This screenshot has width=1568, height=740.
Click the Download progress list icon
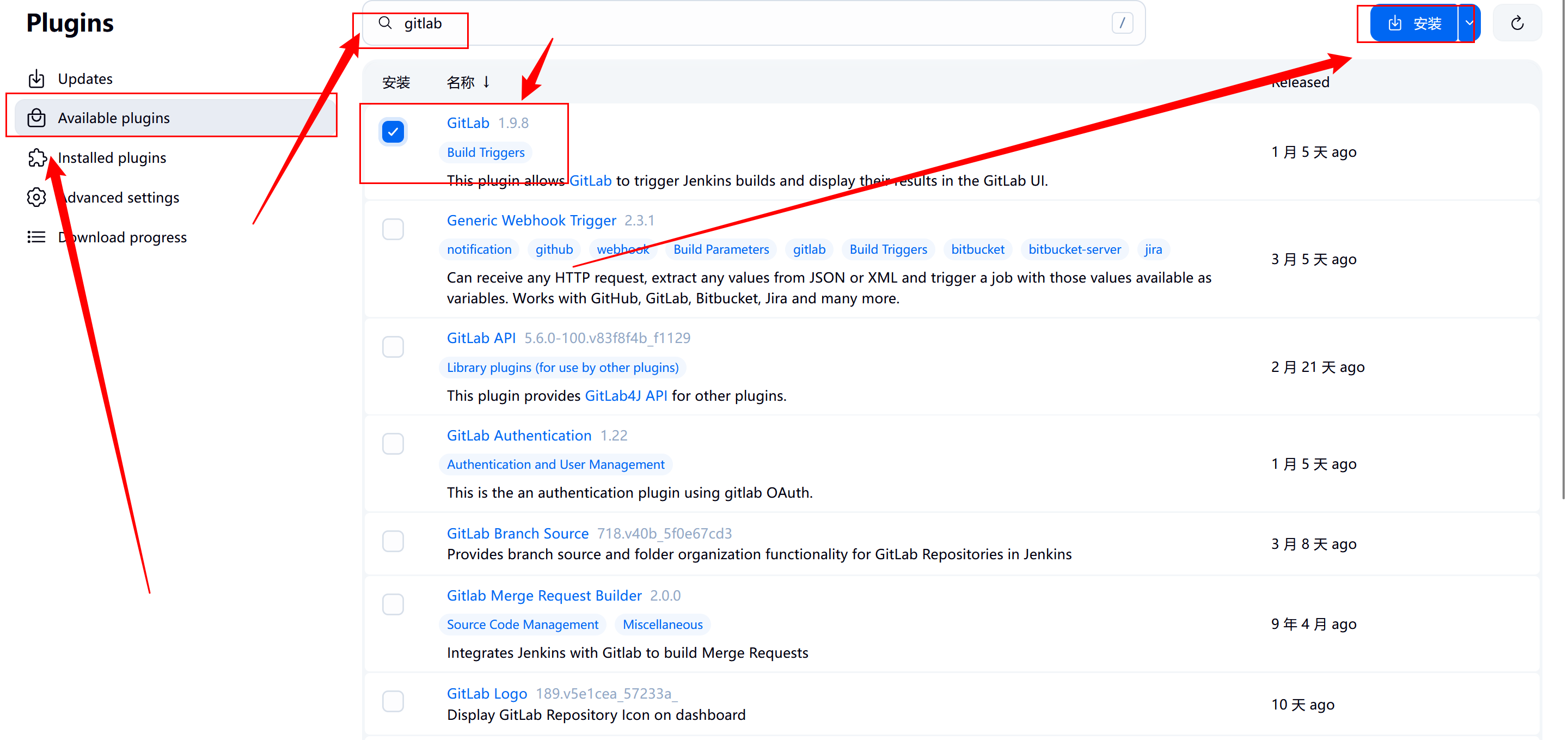click(36, 237)
